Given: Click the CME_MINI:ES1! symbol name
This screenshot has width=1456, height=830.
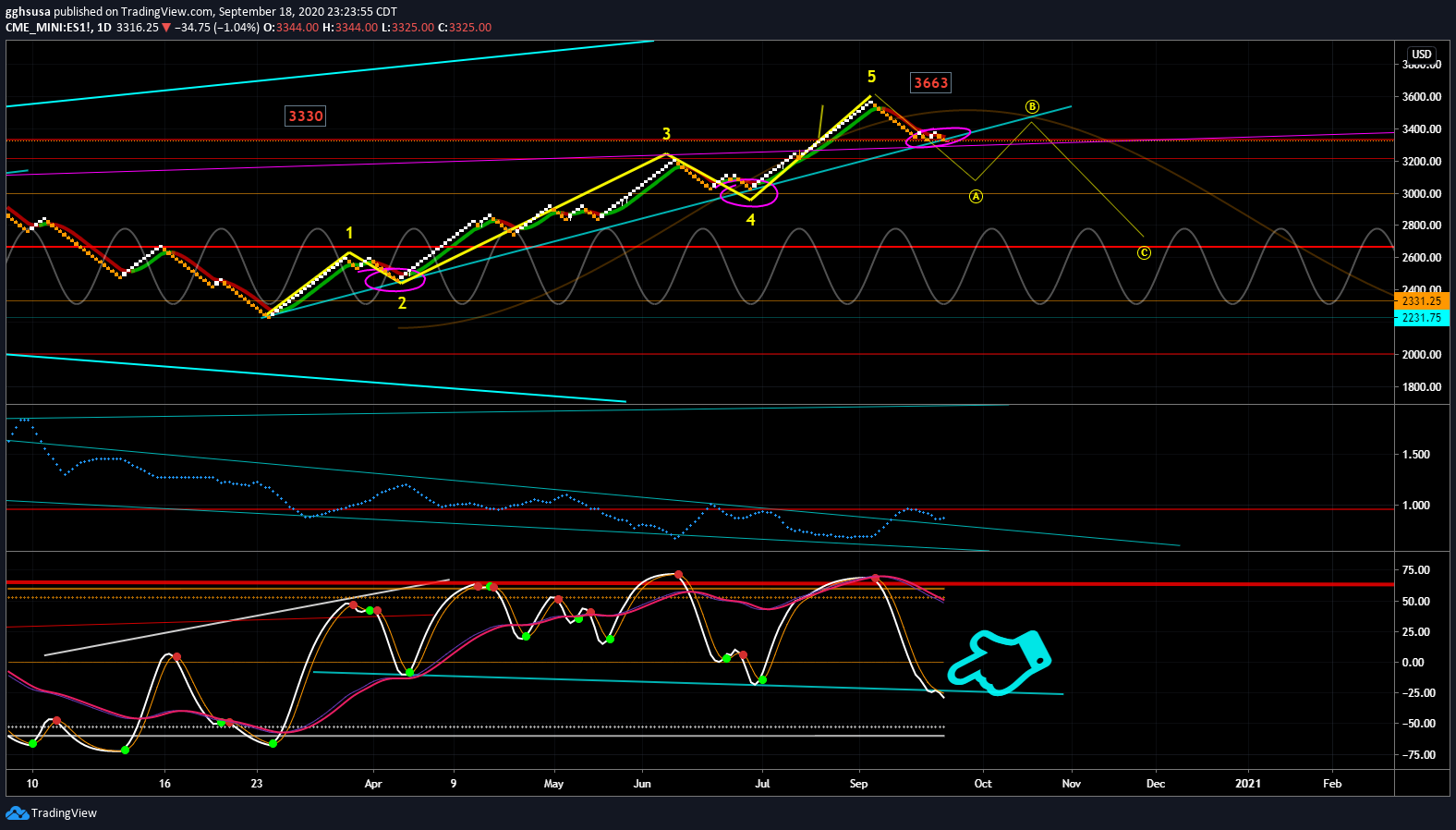Looking at the screenshot, I should (x=48, y=28).
